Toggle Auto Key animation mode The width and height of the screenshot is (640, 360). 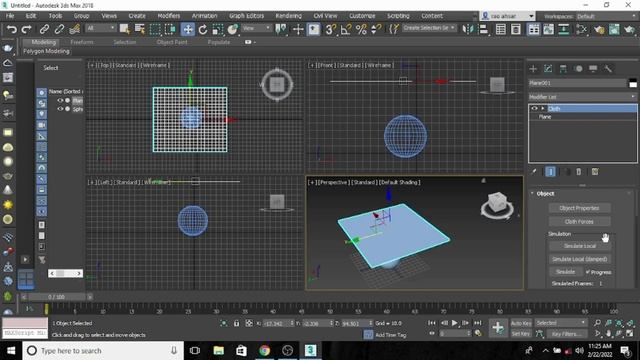[521, 323]
